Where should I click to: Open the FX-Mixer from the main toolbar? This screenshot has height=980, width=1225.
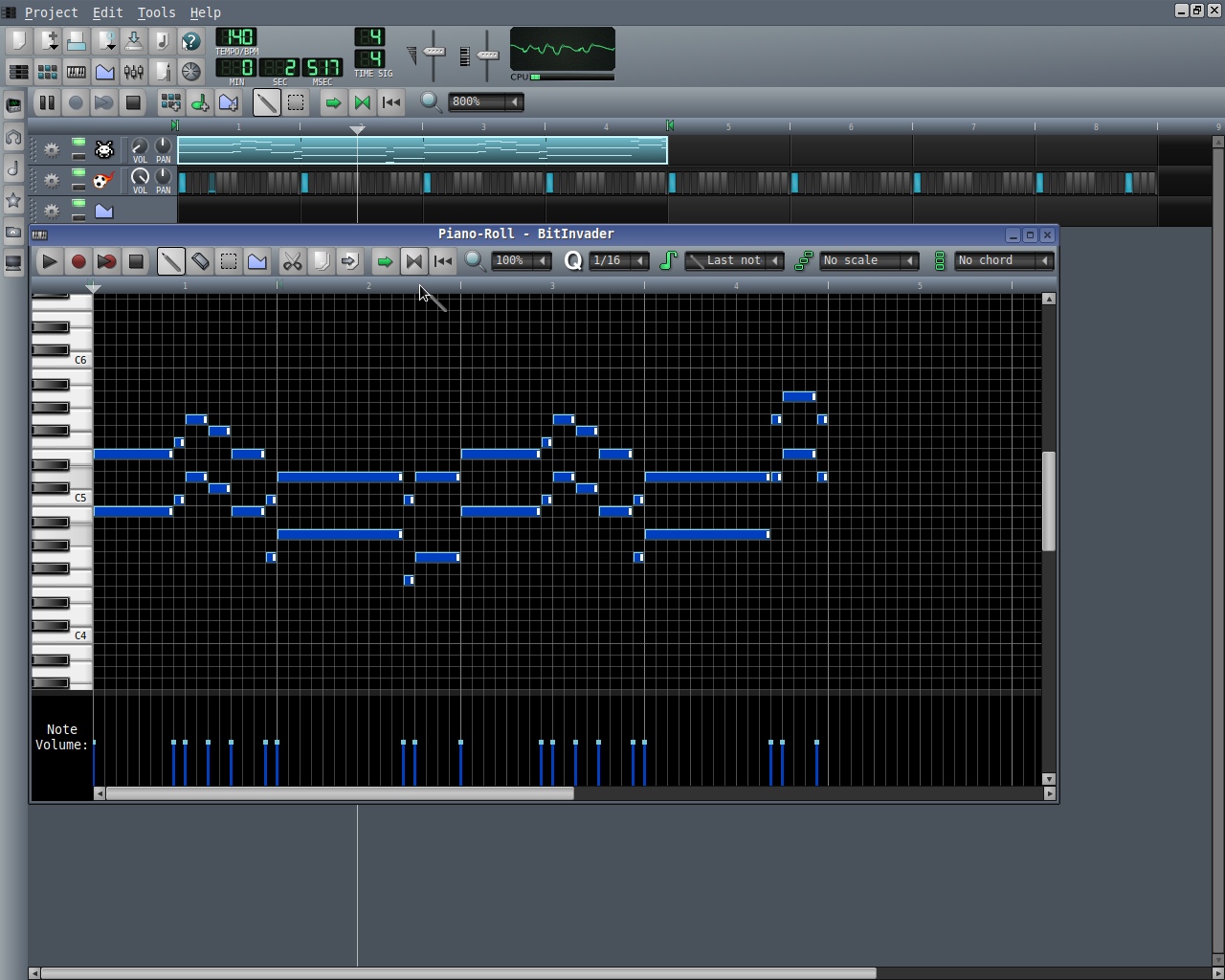[x=134, y=72]
